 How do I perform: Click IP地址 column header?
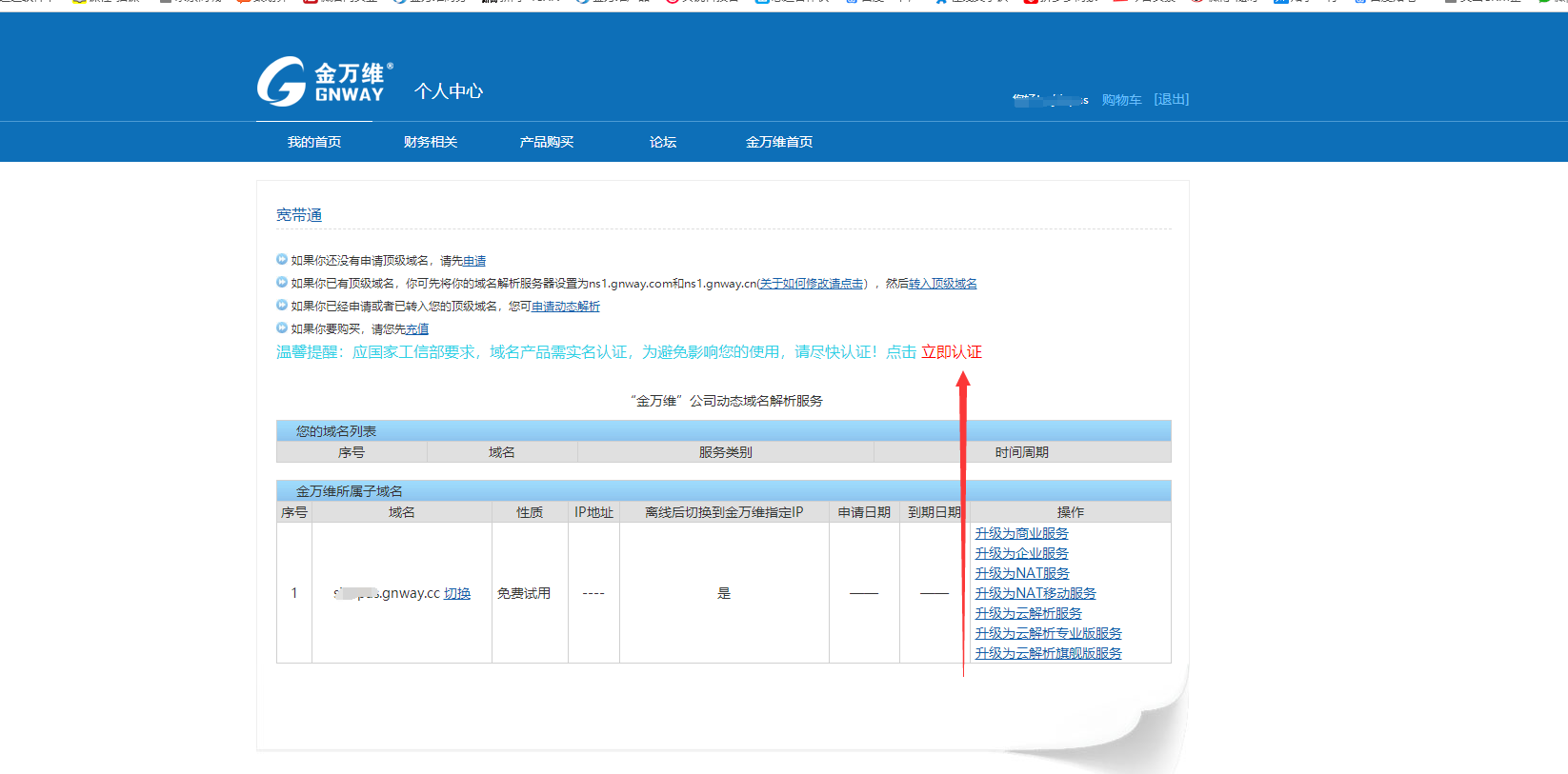(x=593, y=512)
